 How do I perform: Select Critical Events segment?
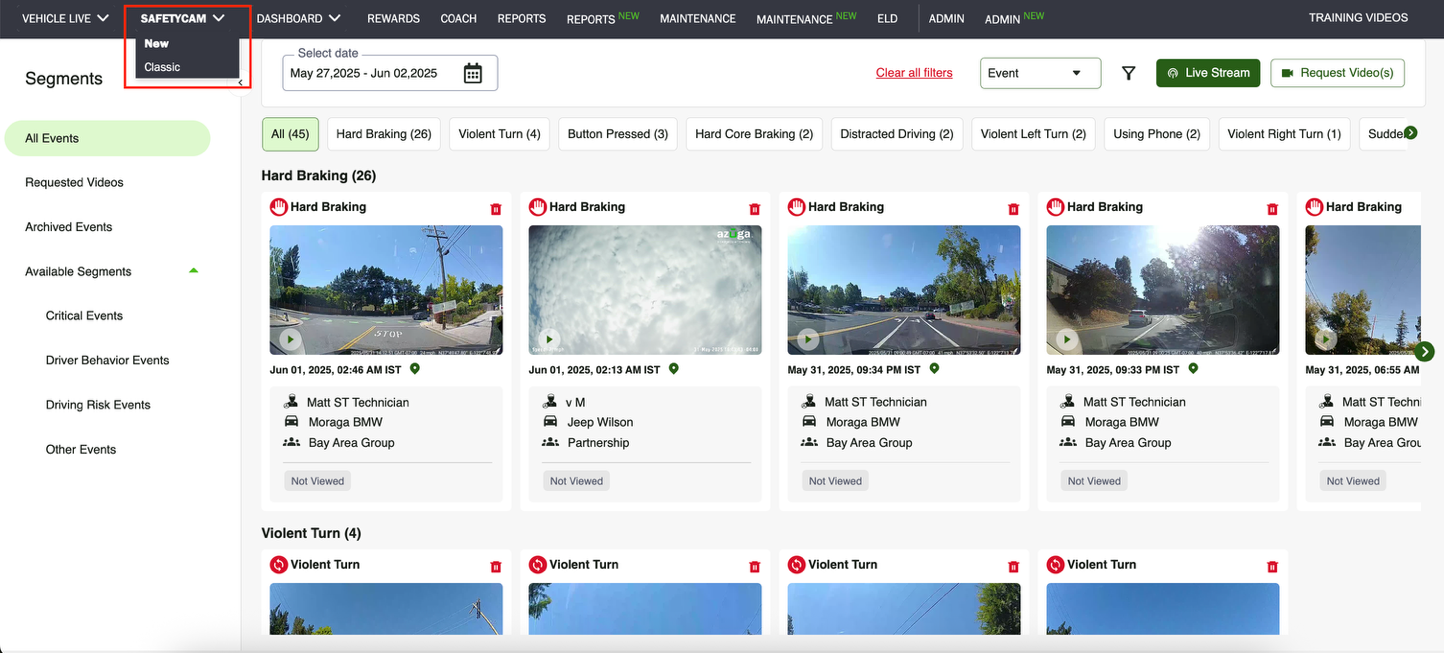pyautogui.click(x=84, y=316)
